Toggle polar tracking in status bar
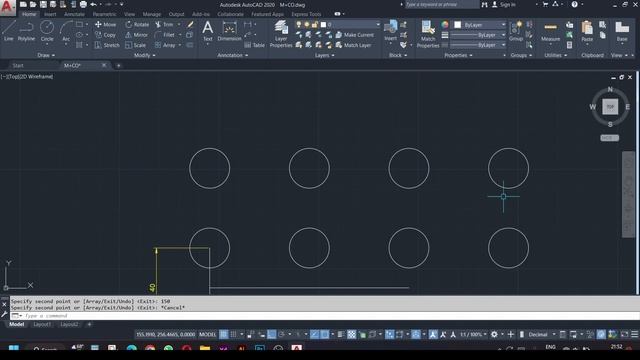The width and height of the screenshot is (640, 360). coord(282,335)
